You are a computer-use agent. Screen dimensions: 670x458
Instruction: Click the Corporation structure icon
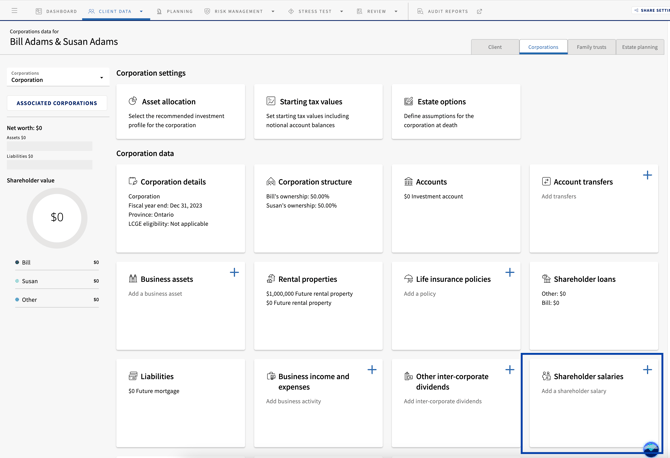tap(270, 182)
